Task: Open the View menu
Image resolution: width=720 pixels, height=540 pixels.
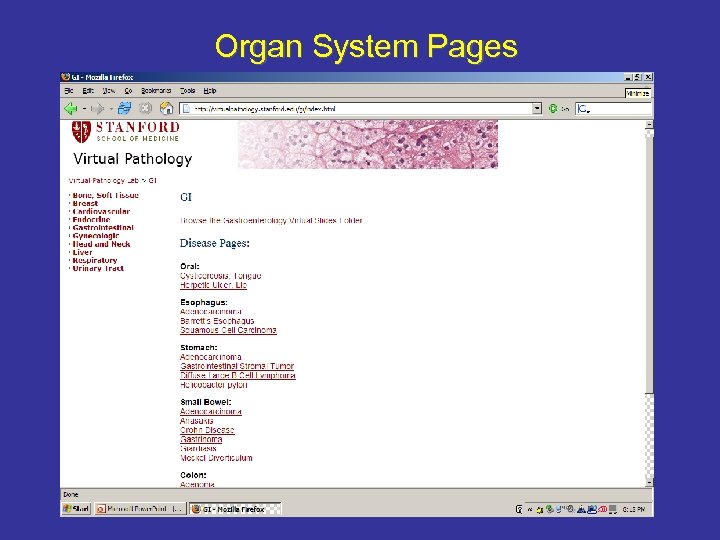Action: coord(108,91)
